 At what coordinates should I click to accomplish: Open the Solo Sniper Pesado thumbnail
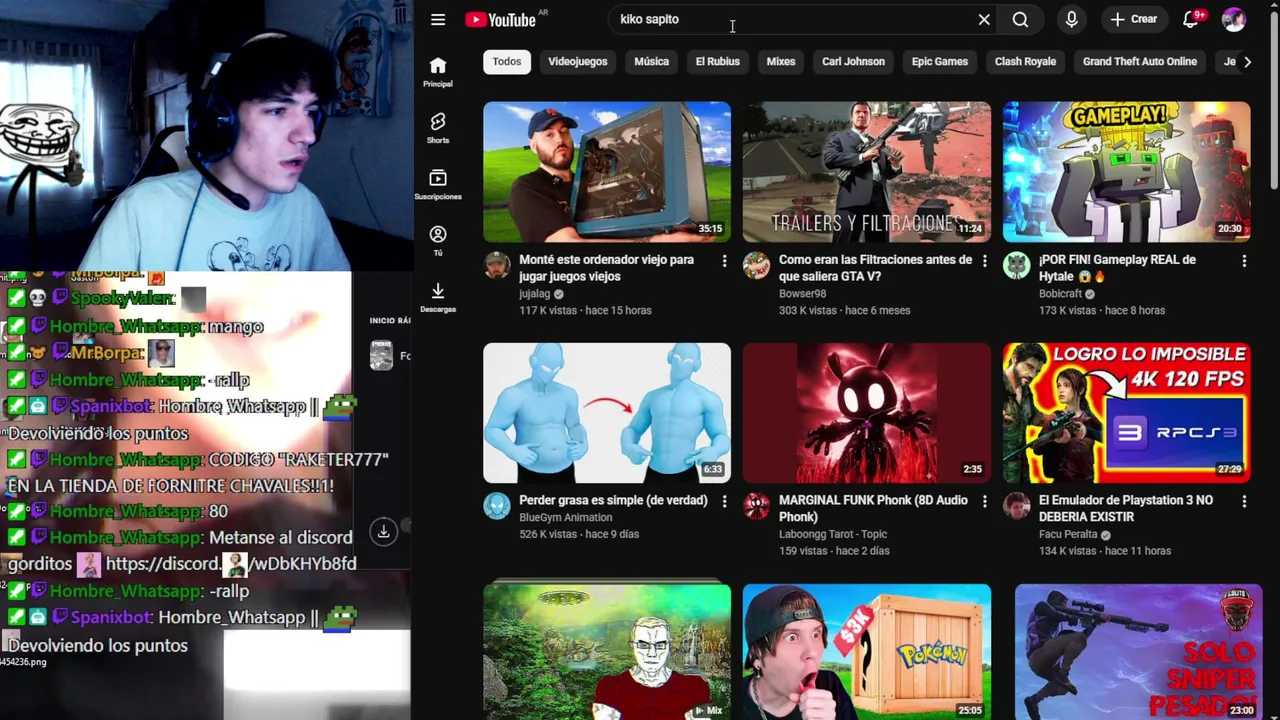(x=1139, y=652)
